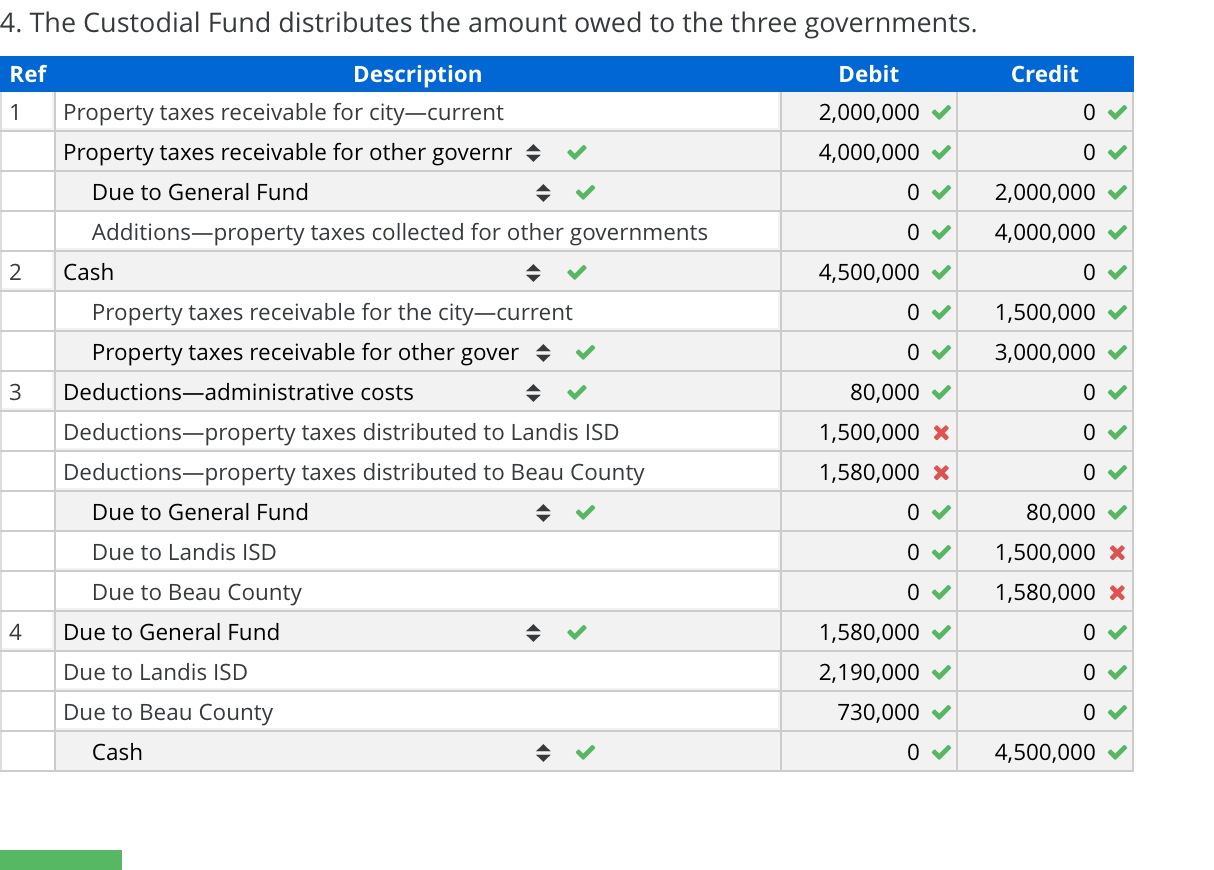1214x870 pixels.
Task: Click the 'Due to Beau County' field in entry 4
Action: (x=417, y=712)
